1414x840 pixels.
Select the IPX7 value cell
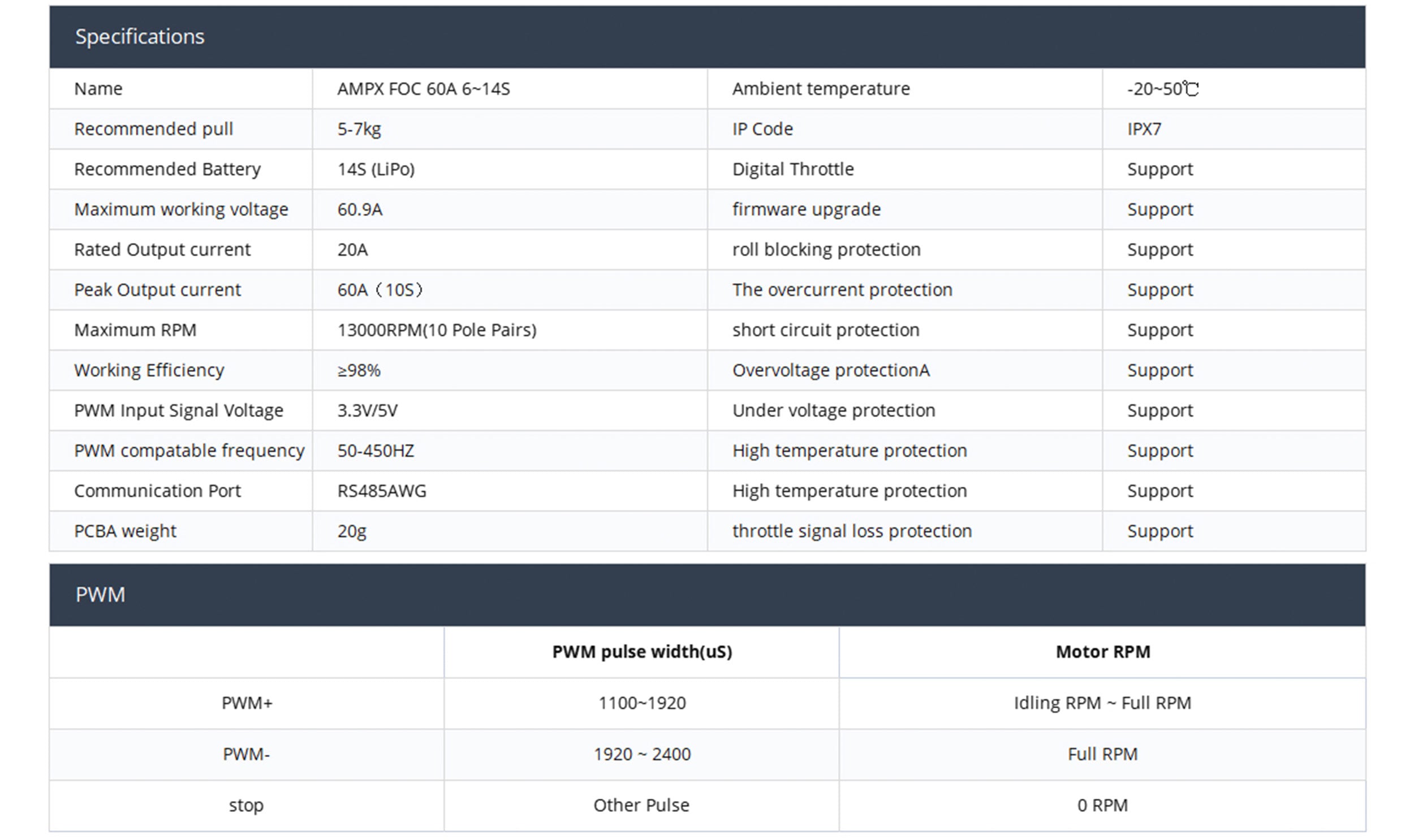point(1144,129)
